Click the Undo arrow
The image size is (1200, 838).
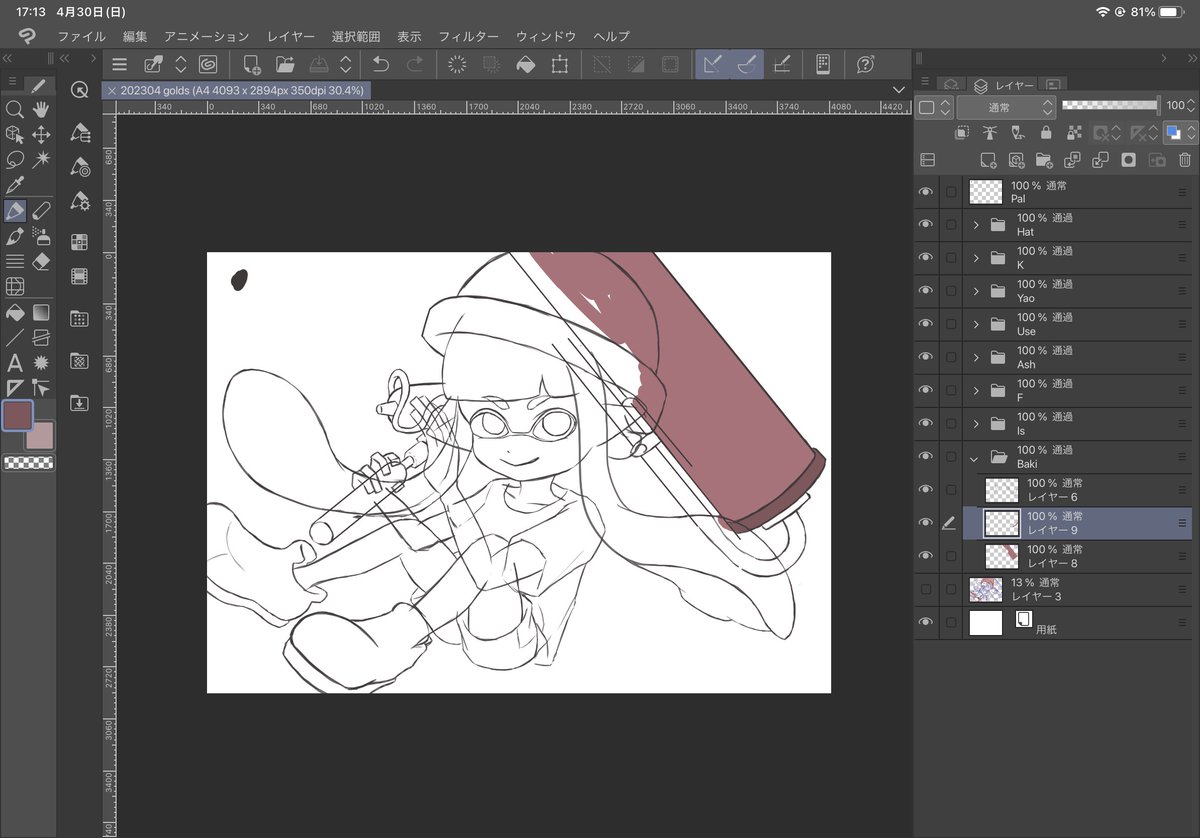[x=381, y=65]
